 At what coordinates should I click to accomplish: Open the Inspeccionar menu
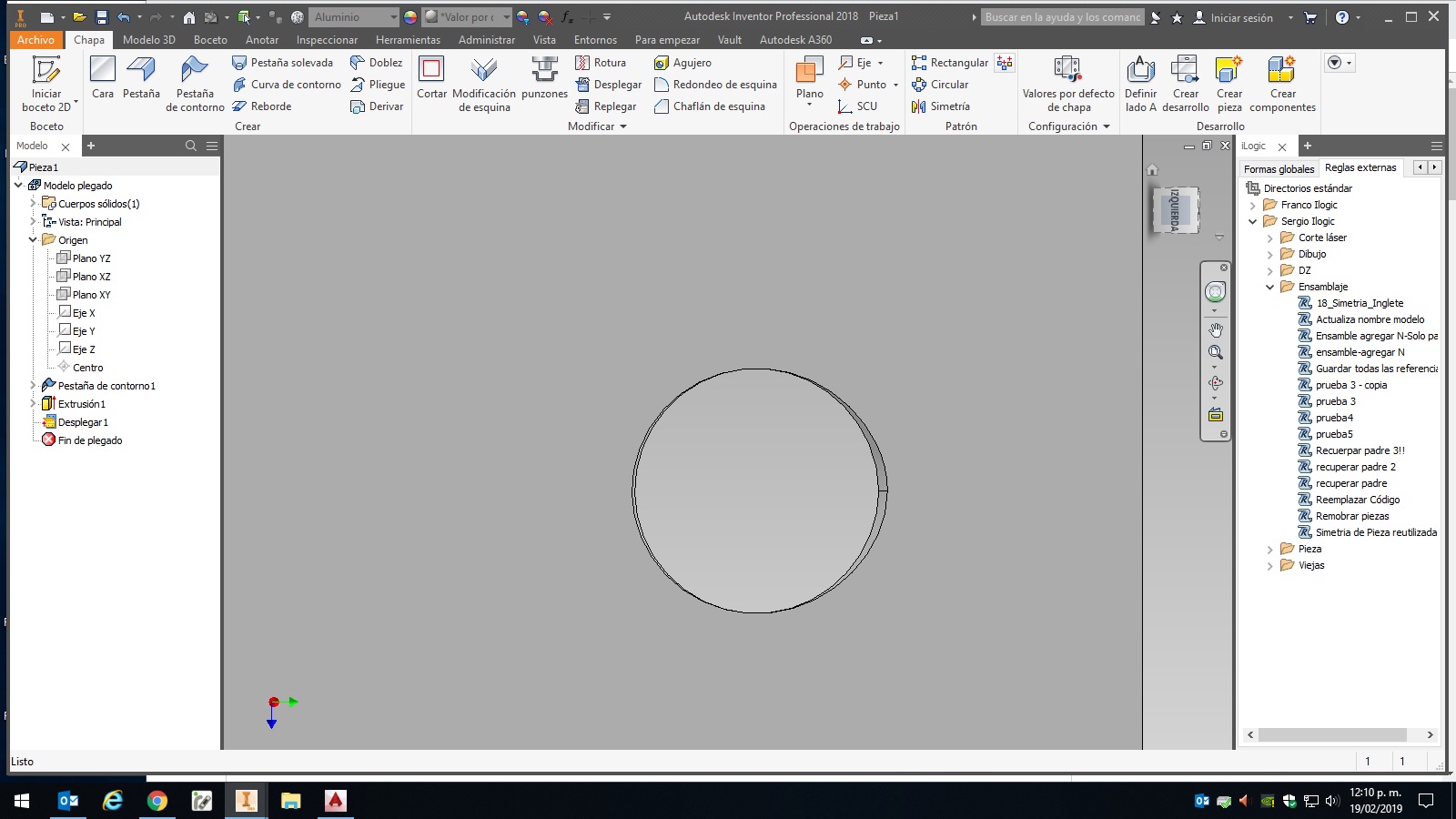coord(327,39)
